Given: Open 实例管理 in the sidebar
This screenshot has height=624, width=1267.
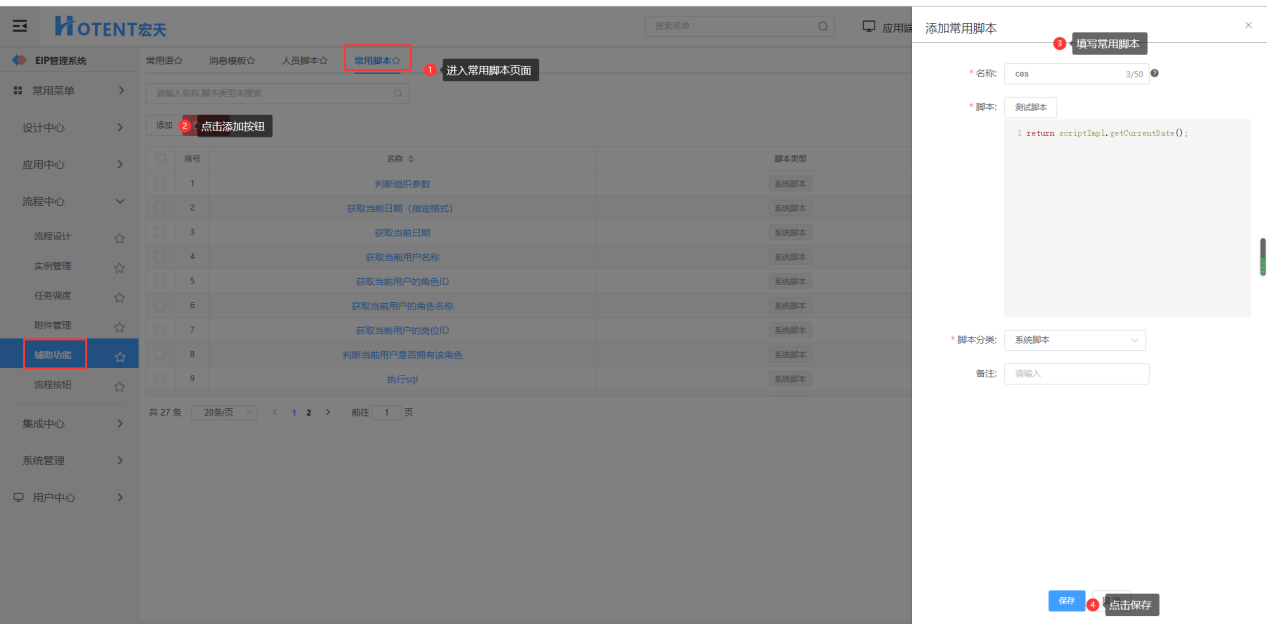Looking at the screenshot, I should (x=52, y=266).
